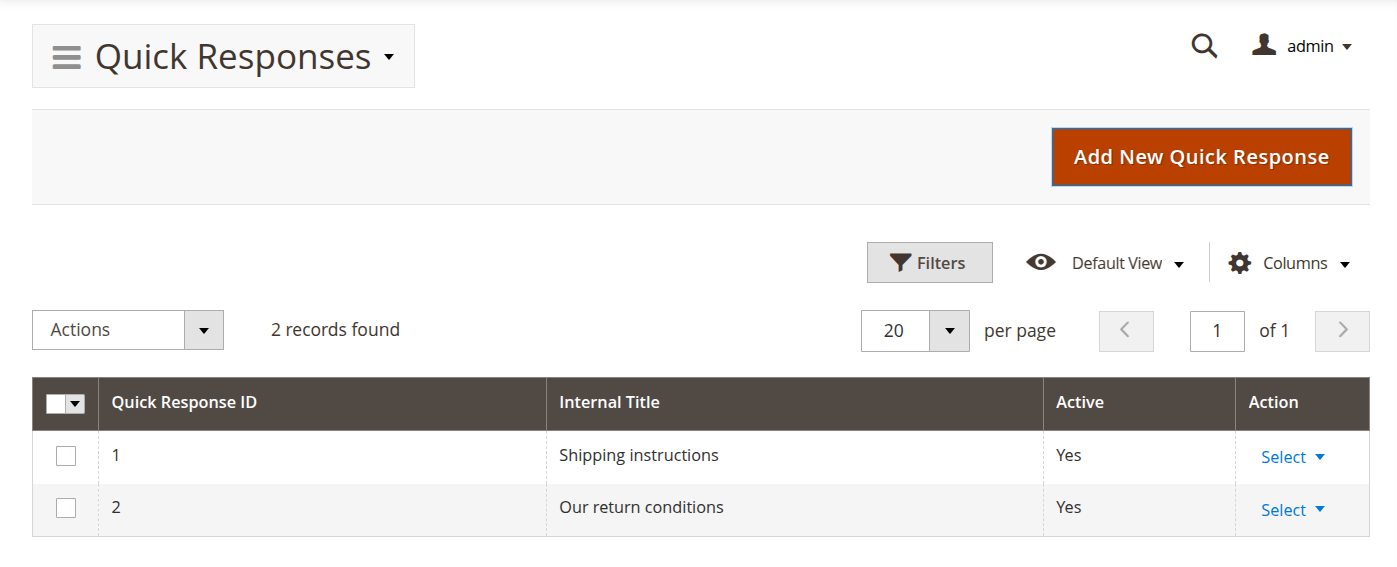Go to previous page arrow
Viewport: 1397px width, 567px height.
1125,331
